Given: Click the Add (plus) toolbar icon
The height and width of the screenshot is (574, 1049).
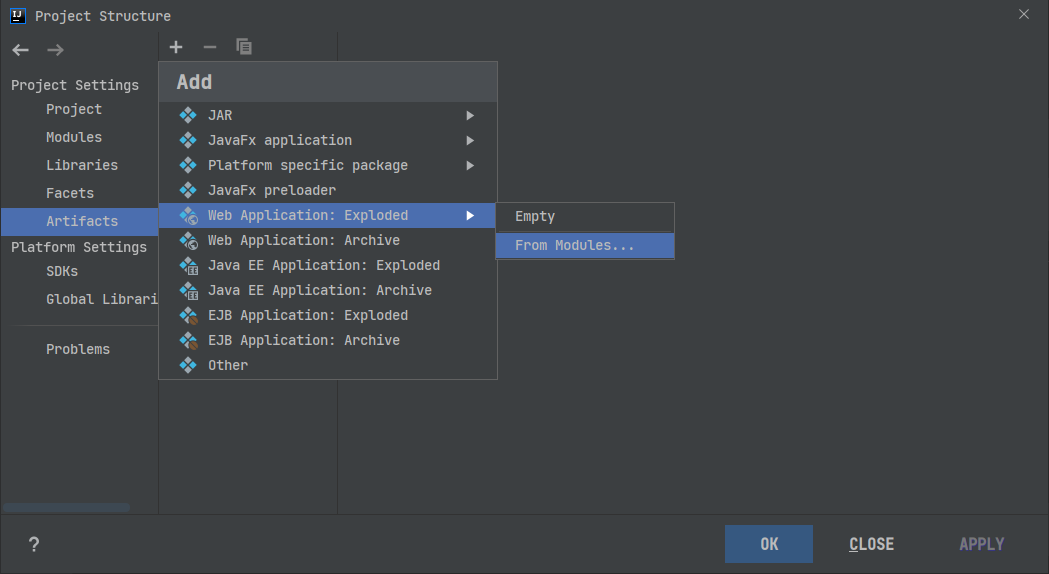Looking at the screenshot, I should click(176, 47).
